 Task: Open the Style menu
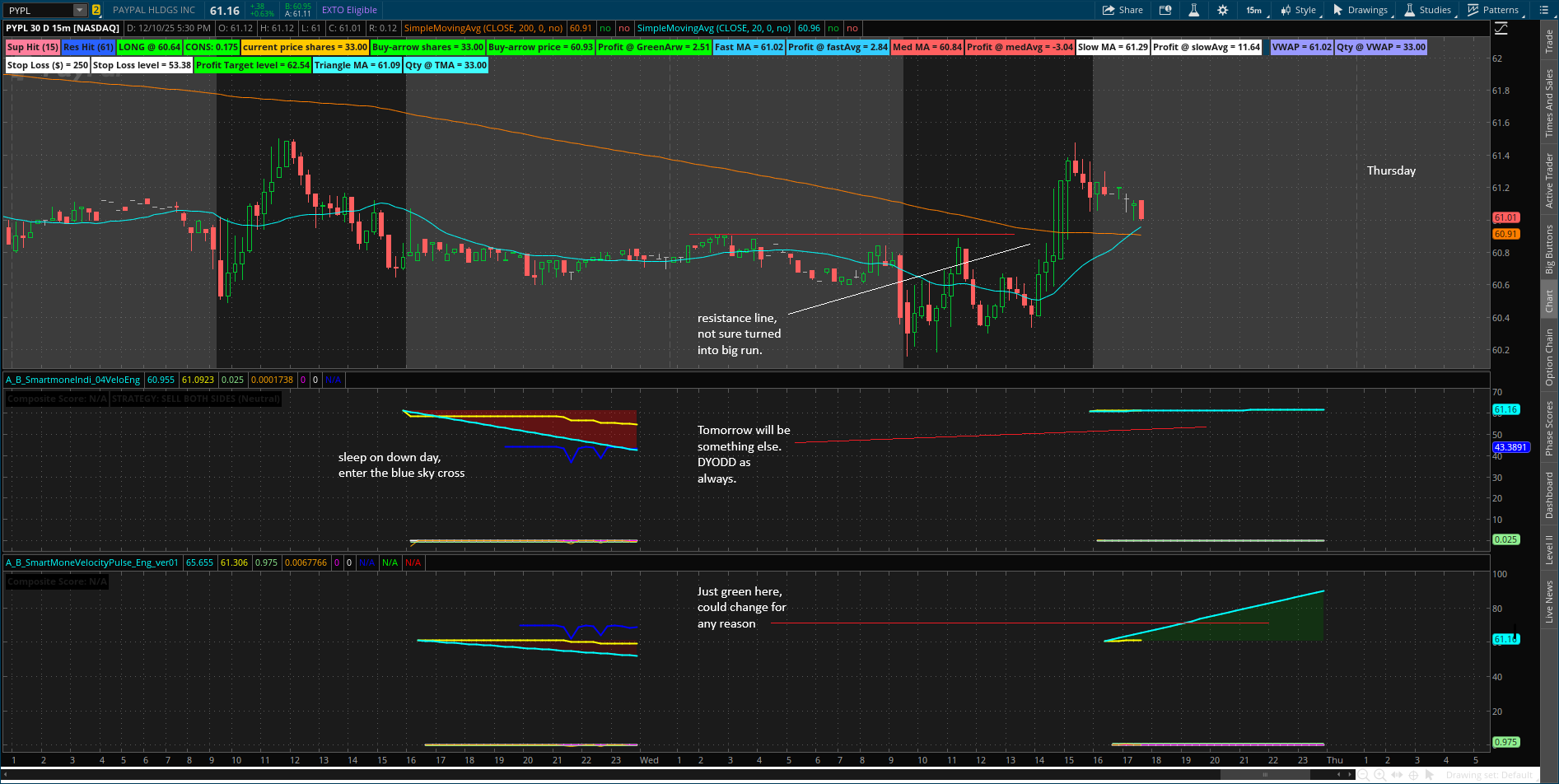point(1299,10)
